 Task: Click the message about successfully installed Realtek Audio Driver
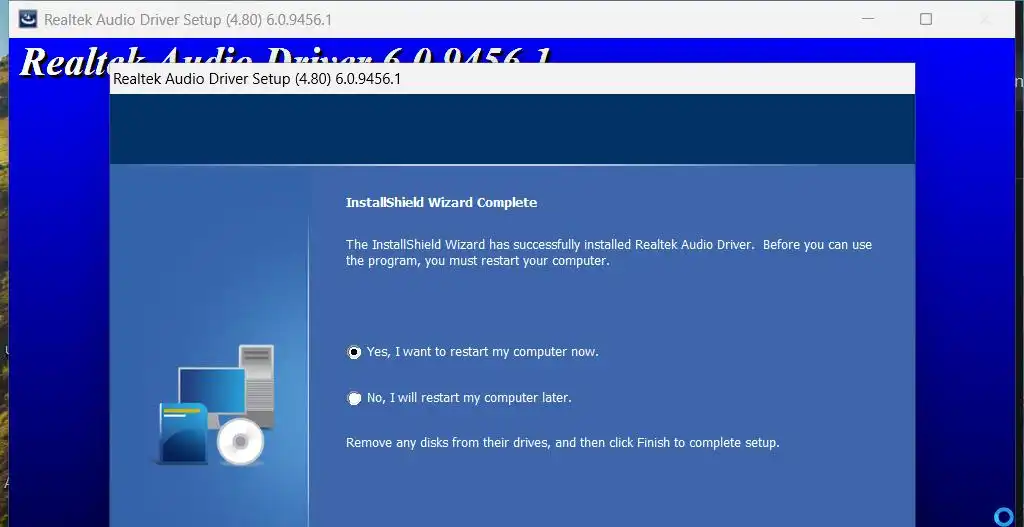pos(609,253)
